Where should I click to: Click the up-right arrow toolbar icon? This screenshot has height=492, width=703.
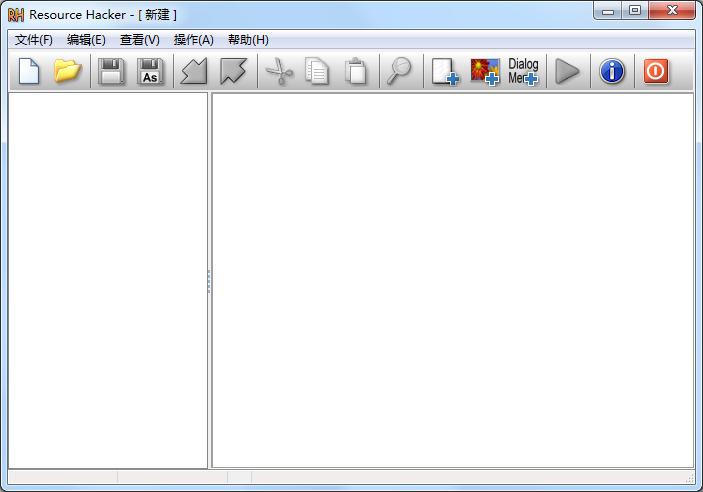click(233, 71)
